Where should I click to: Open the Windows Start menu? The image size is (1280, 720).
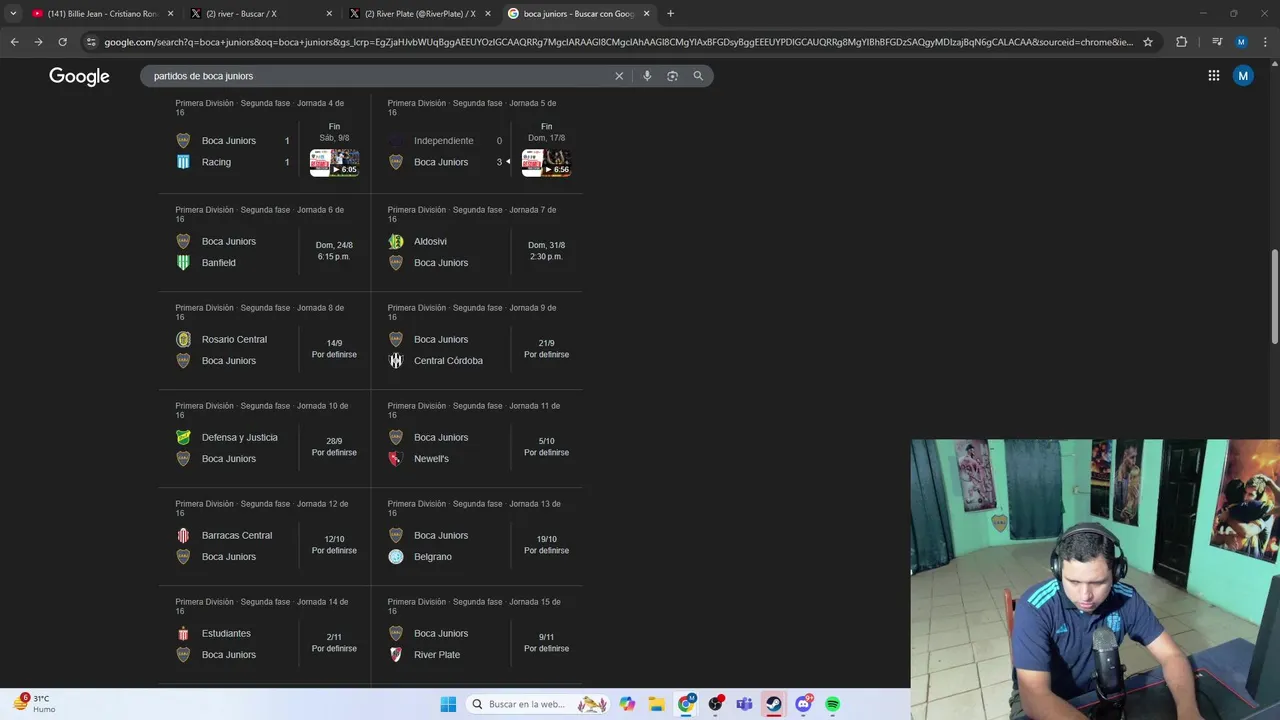pos(448,704)
